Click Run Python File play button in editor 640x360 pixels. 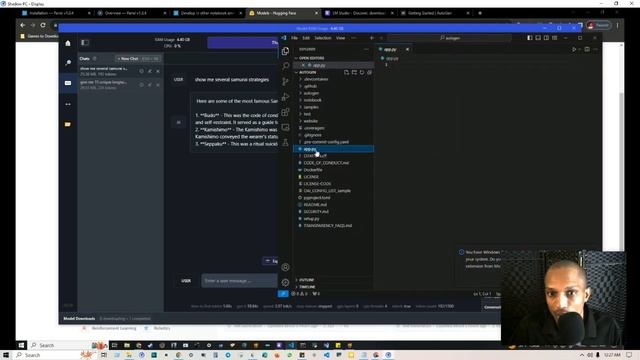(x=573, y=49)
